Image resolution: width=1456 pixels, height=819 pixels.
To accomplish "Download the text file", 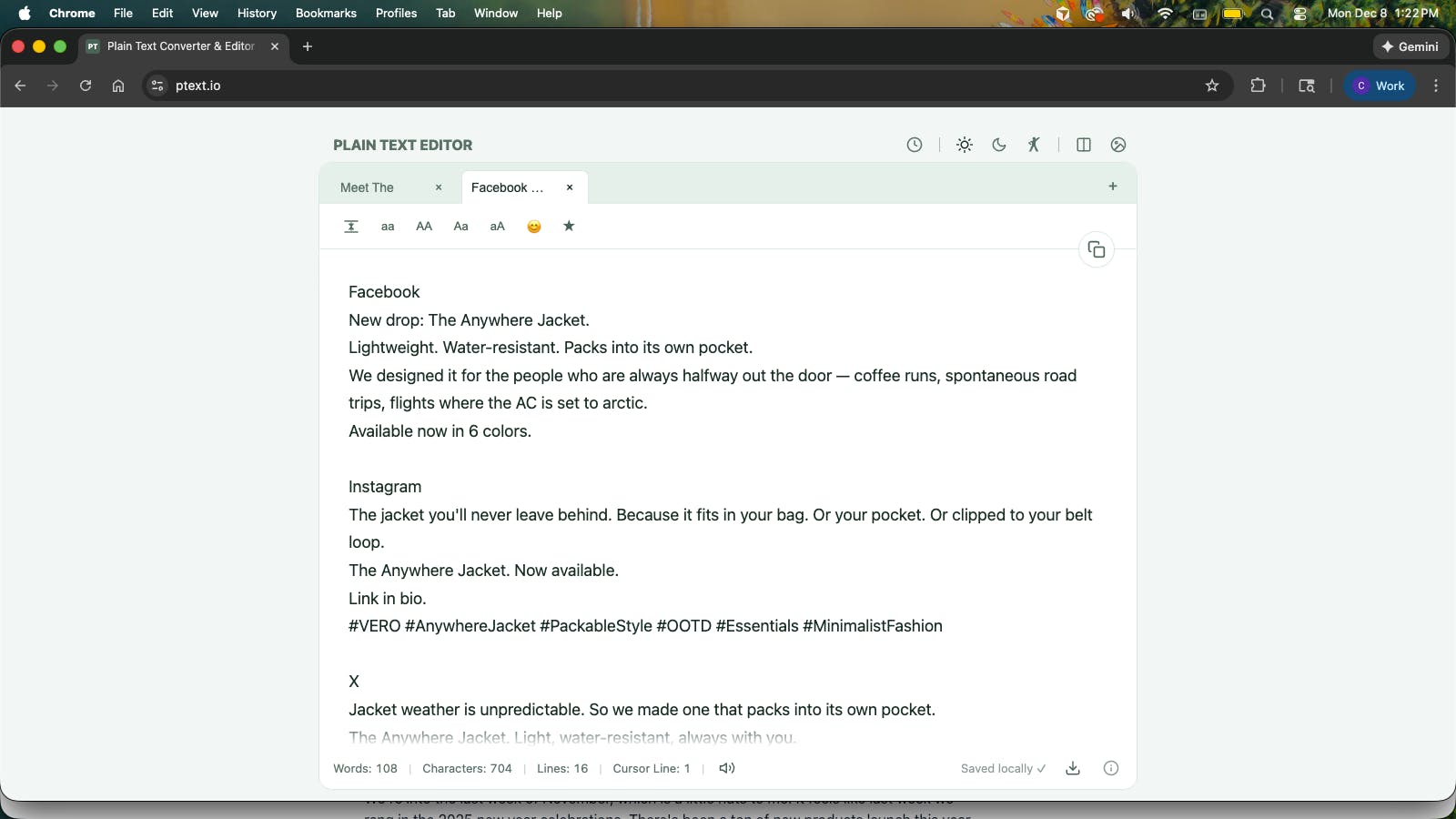I will point(1073,768).
